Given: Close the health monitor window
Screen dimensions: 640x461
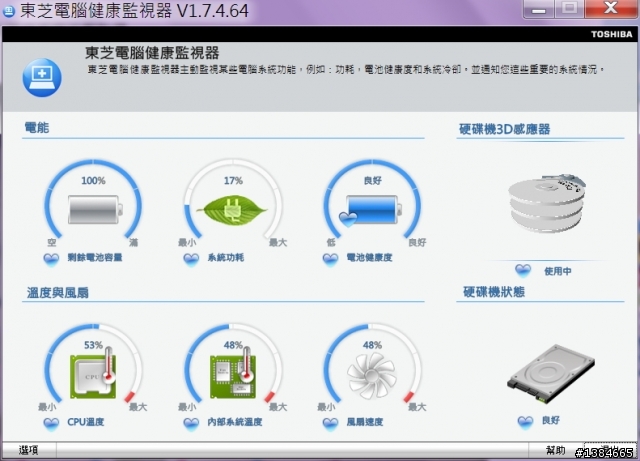Looking at the screenshot, I should 610,9.
